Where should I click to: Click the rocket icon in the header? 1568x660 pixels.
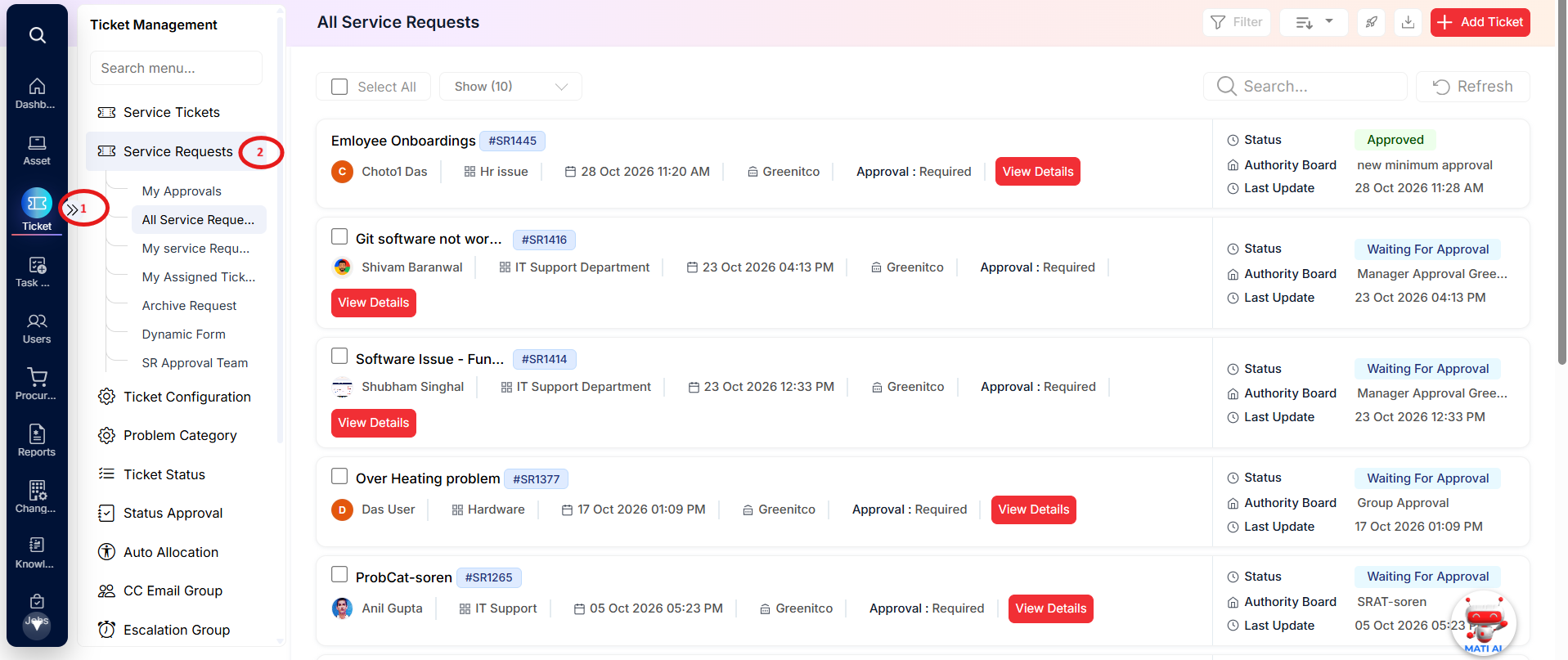1372,22
